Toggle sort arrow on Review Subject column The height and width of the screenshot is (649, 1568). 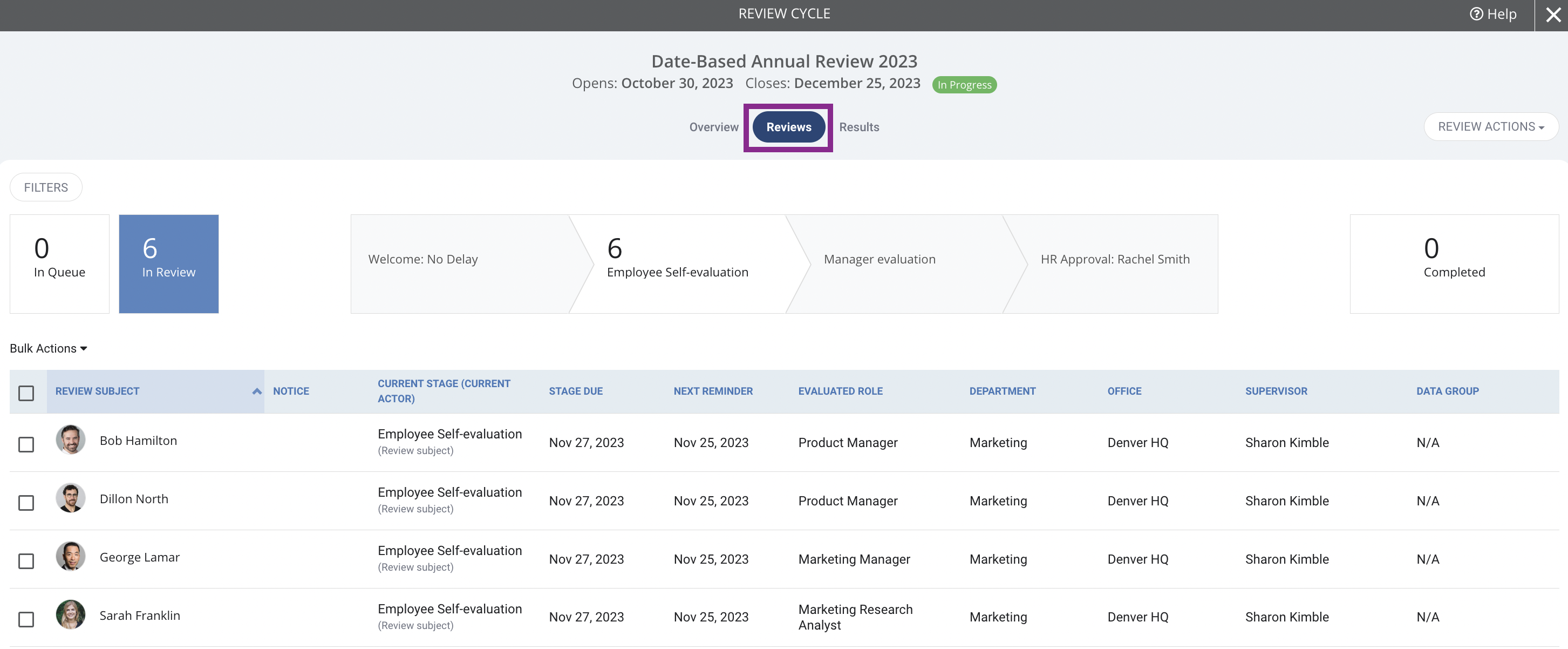[257, 391]
